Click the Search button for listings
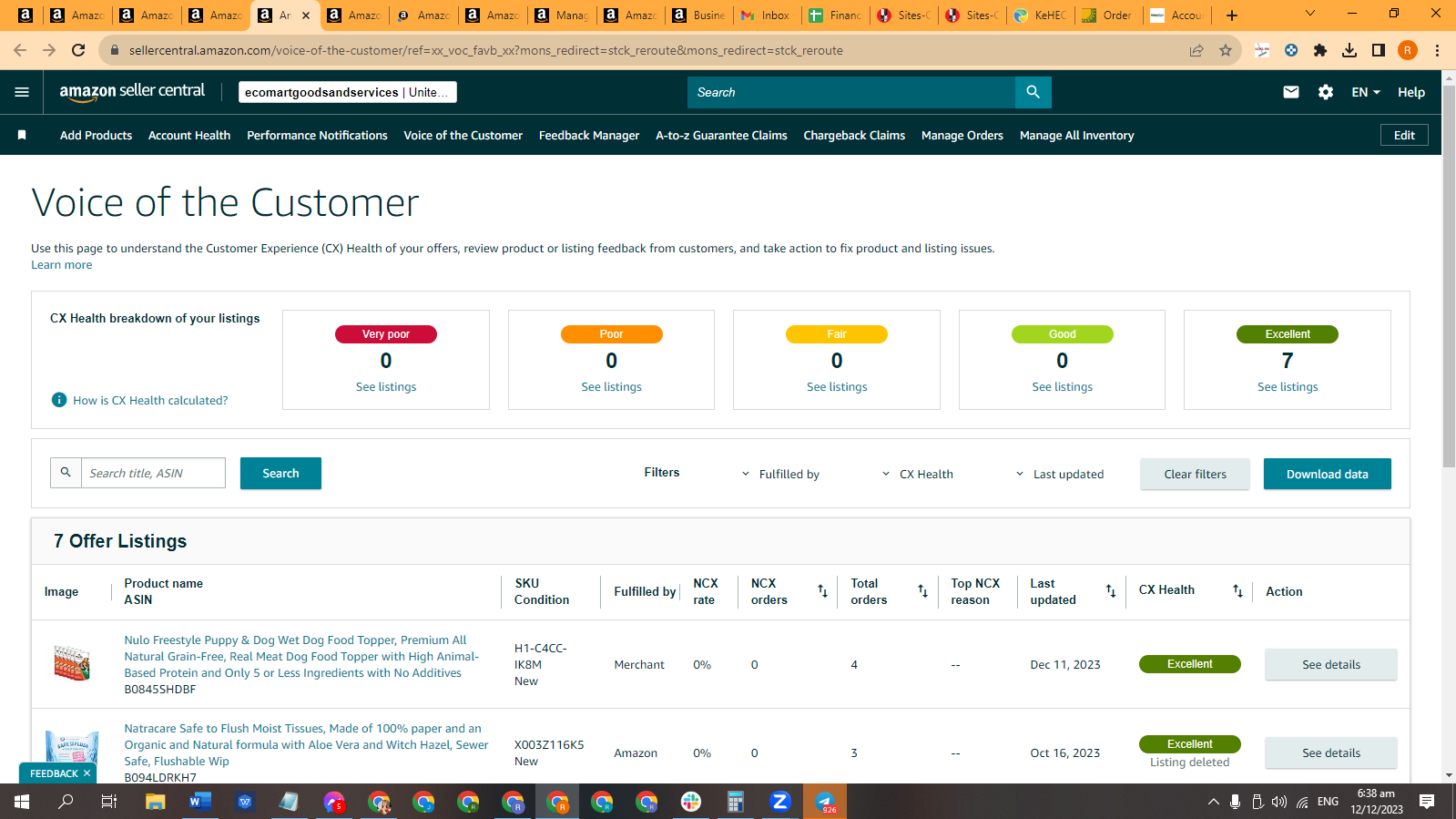This screenshot has width=1456, height=819. (280, 473)
